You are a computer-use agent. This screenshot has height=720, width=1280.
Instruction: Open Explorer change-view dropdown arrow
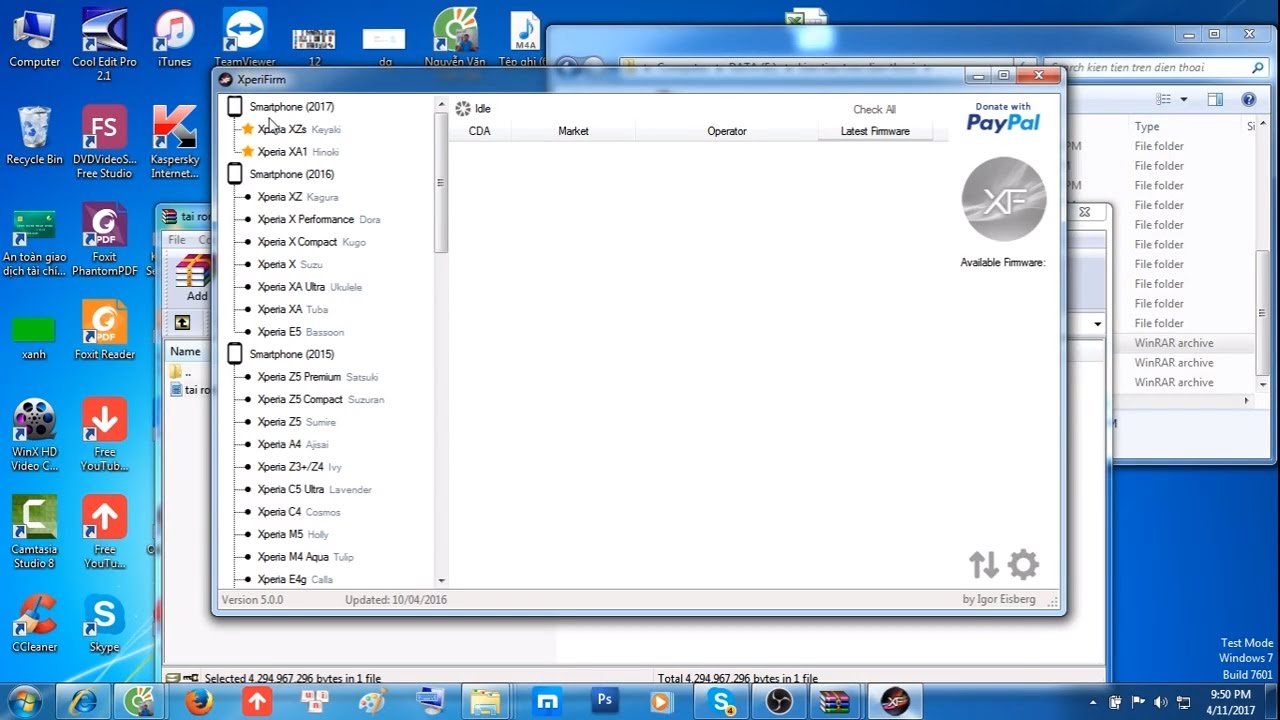click(x=1184, y=99)
